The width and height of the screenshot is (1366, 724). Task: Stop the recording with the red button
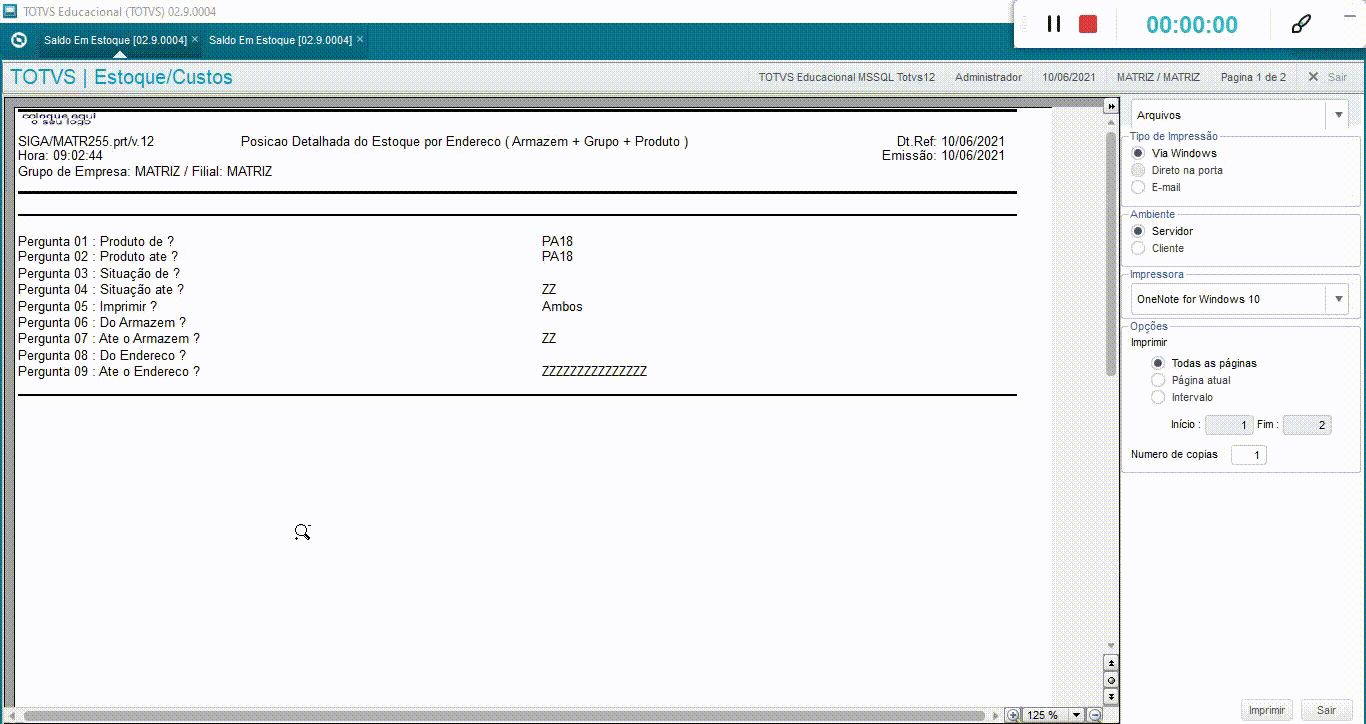click(x=1088, y=24)
